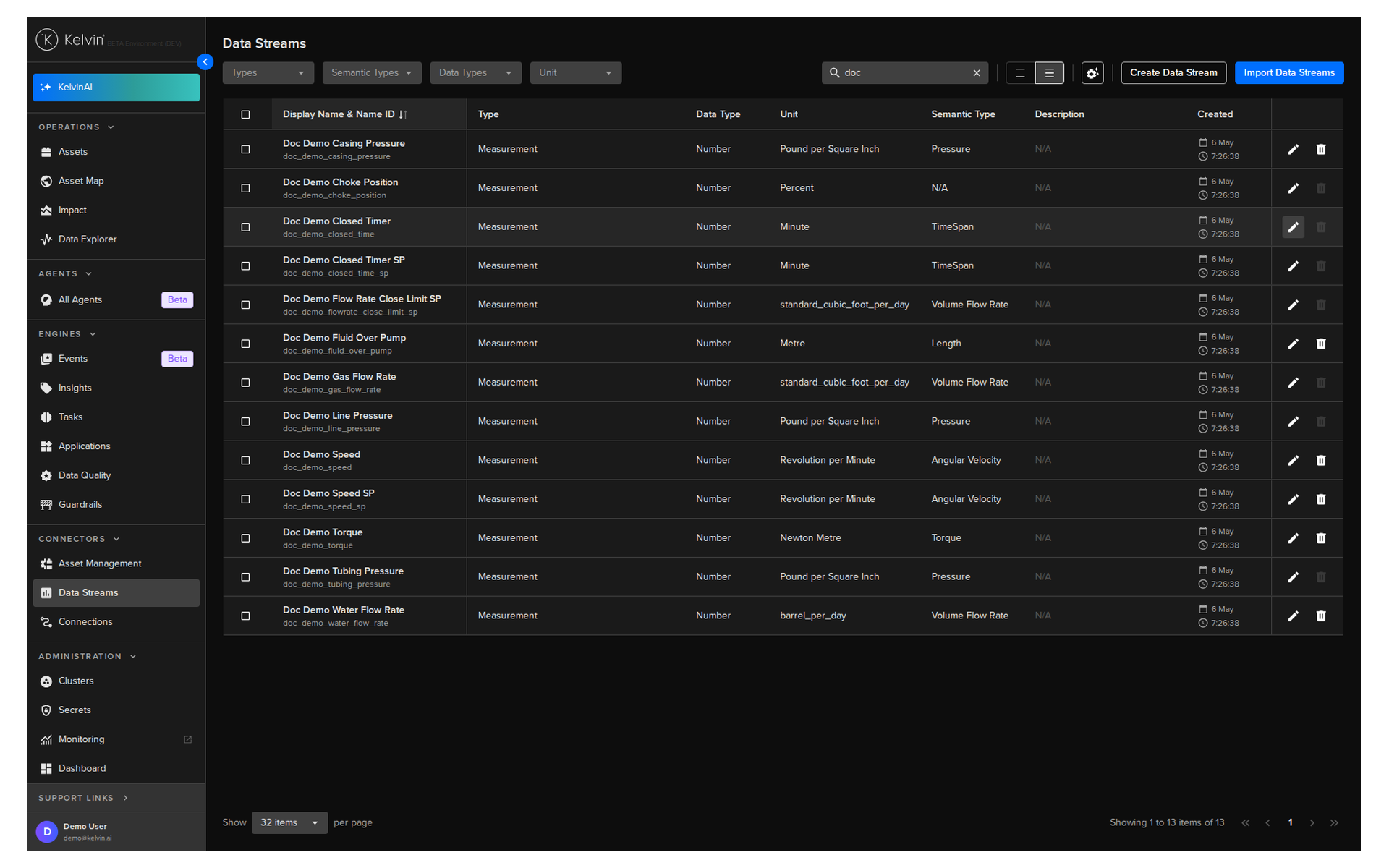Viewport: 1389px width, 868px height.
Task: Open the Dashboard page
Action: pyautogui.click(x=116, y=769)
